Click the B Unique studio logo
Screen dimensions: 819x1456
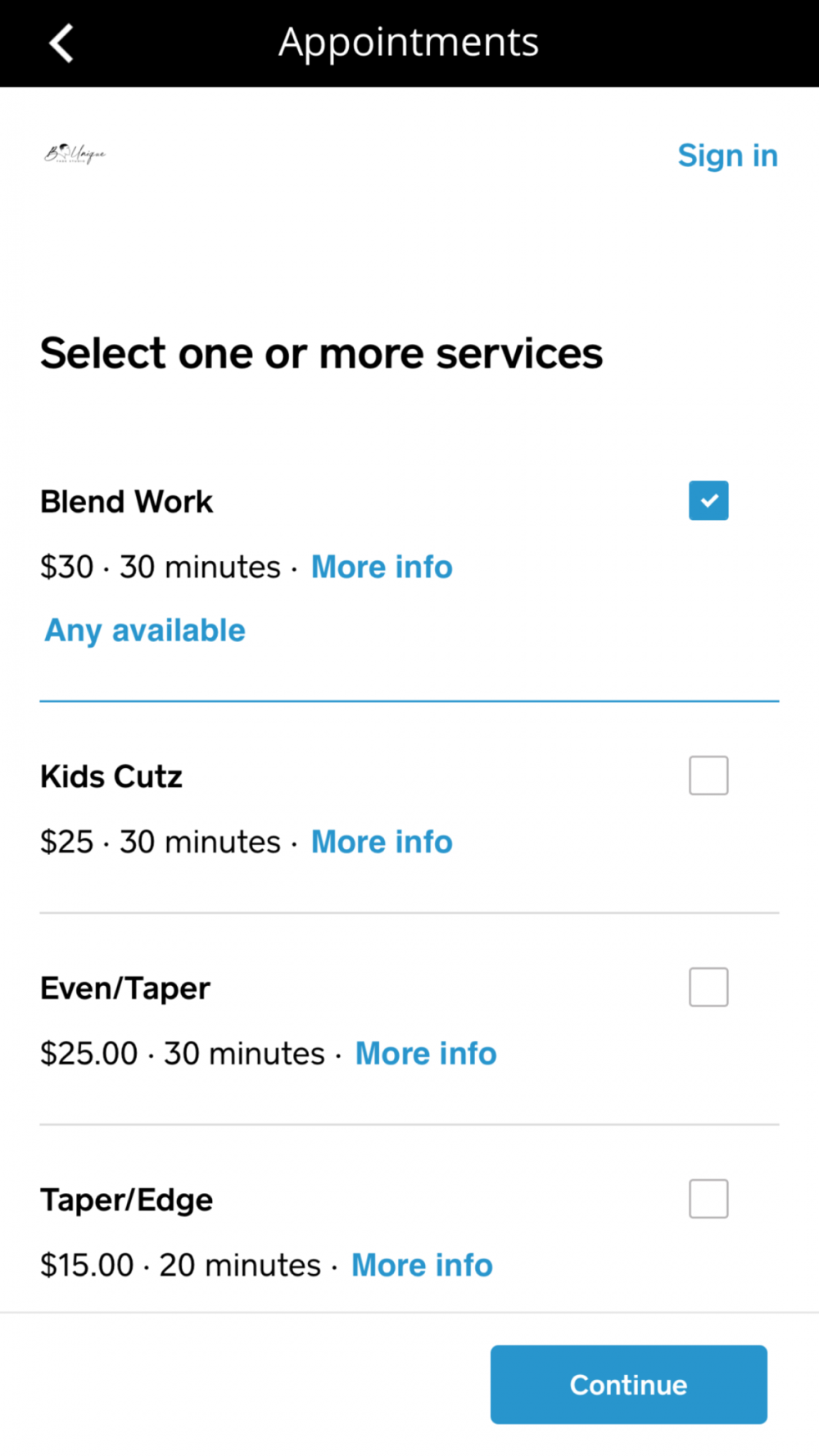(x=75, y=154)
